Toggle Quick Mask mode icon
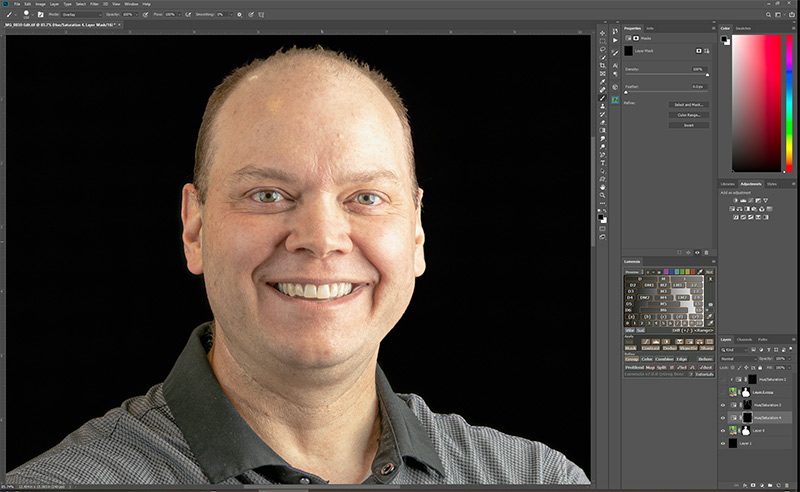 [603, 228]
